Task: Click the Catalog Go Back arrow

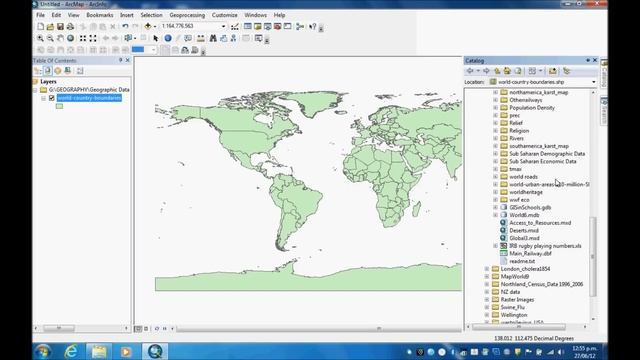Action: click(x=470, y=71)
